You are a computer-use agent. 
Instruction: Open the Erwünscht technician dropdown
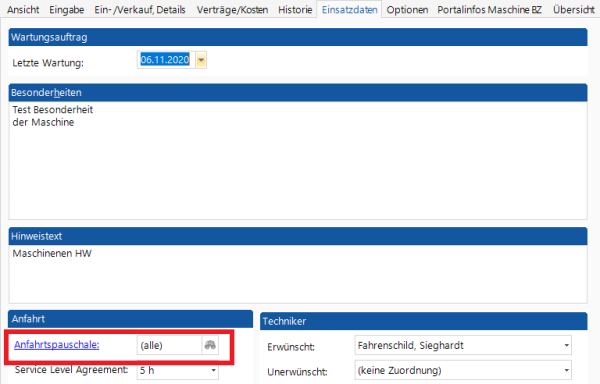566,345
